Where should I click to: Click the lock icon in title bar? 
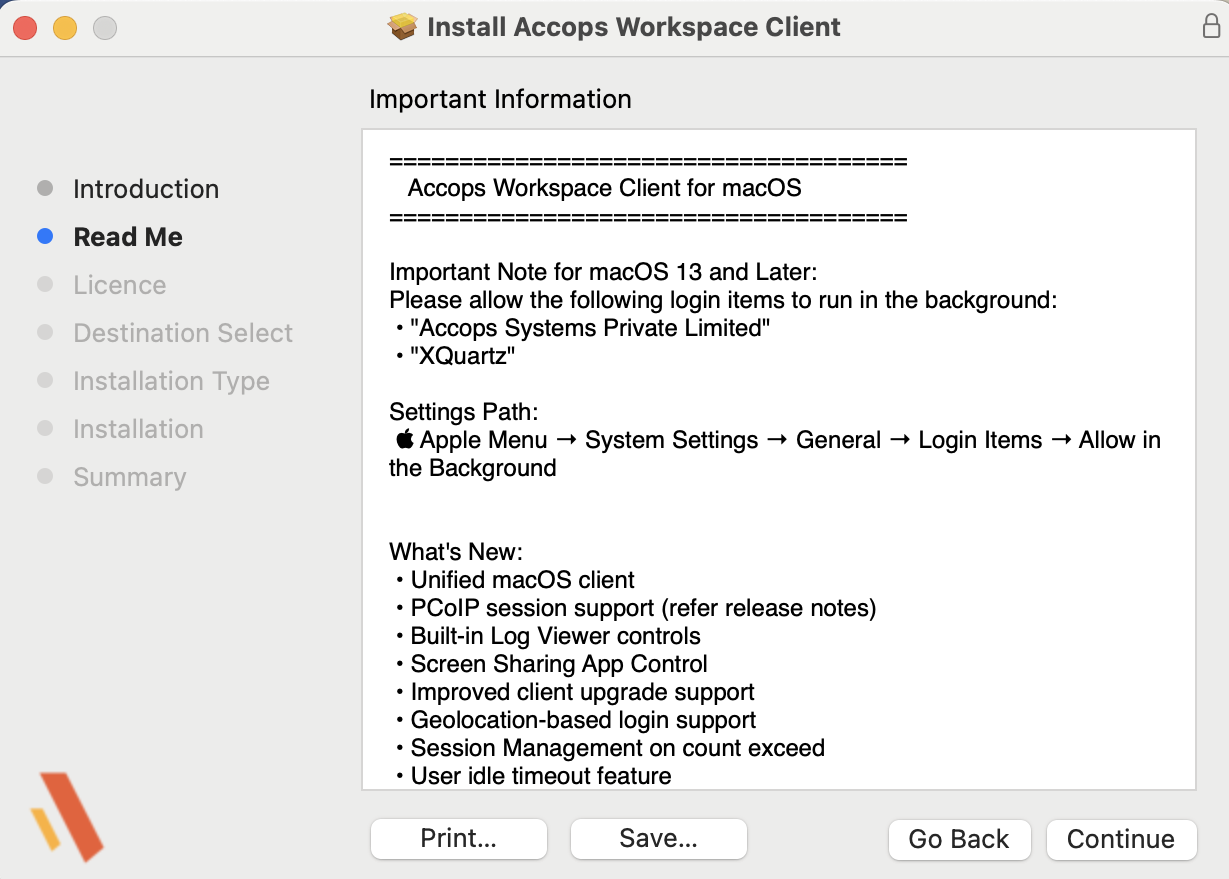(x=1210, y=27)
